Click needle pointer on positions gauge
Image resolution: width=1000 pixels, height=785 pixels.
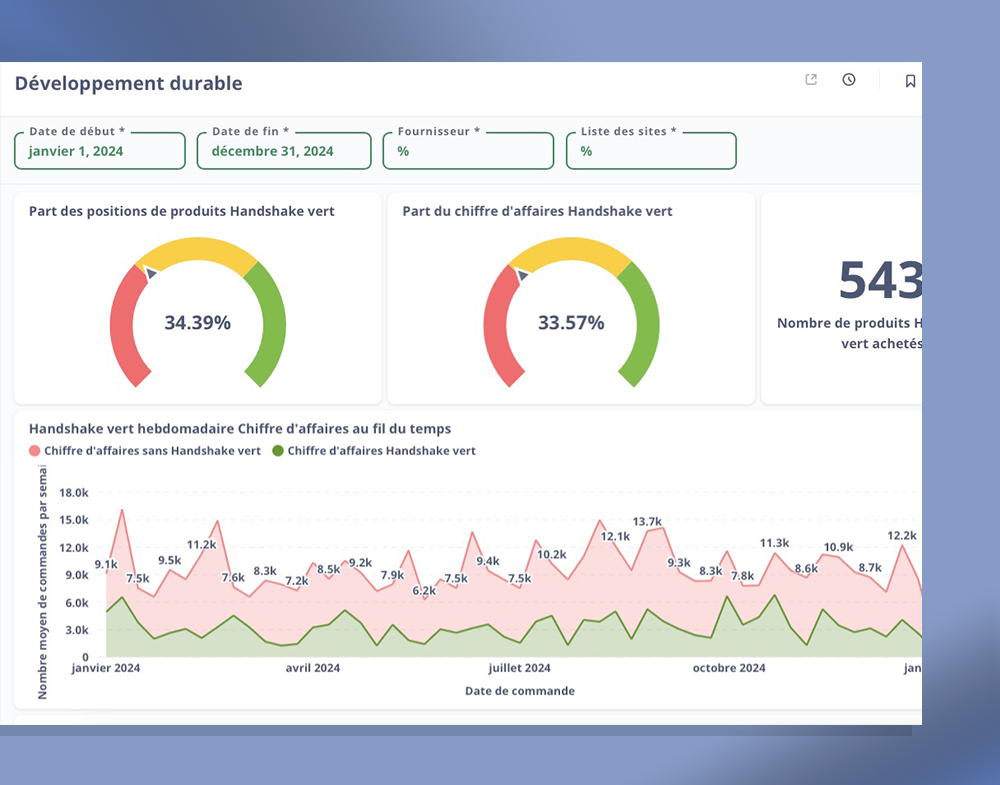pos(150,271)
